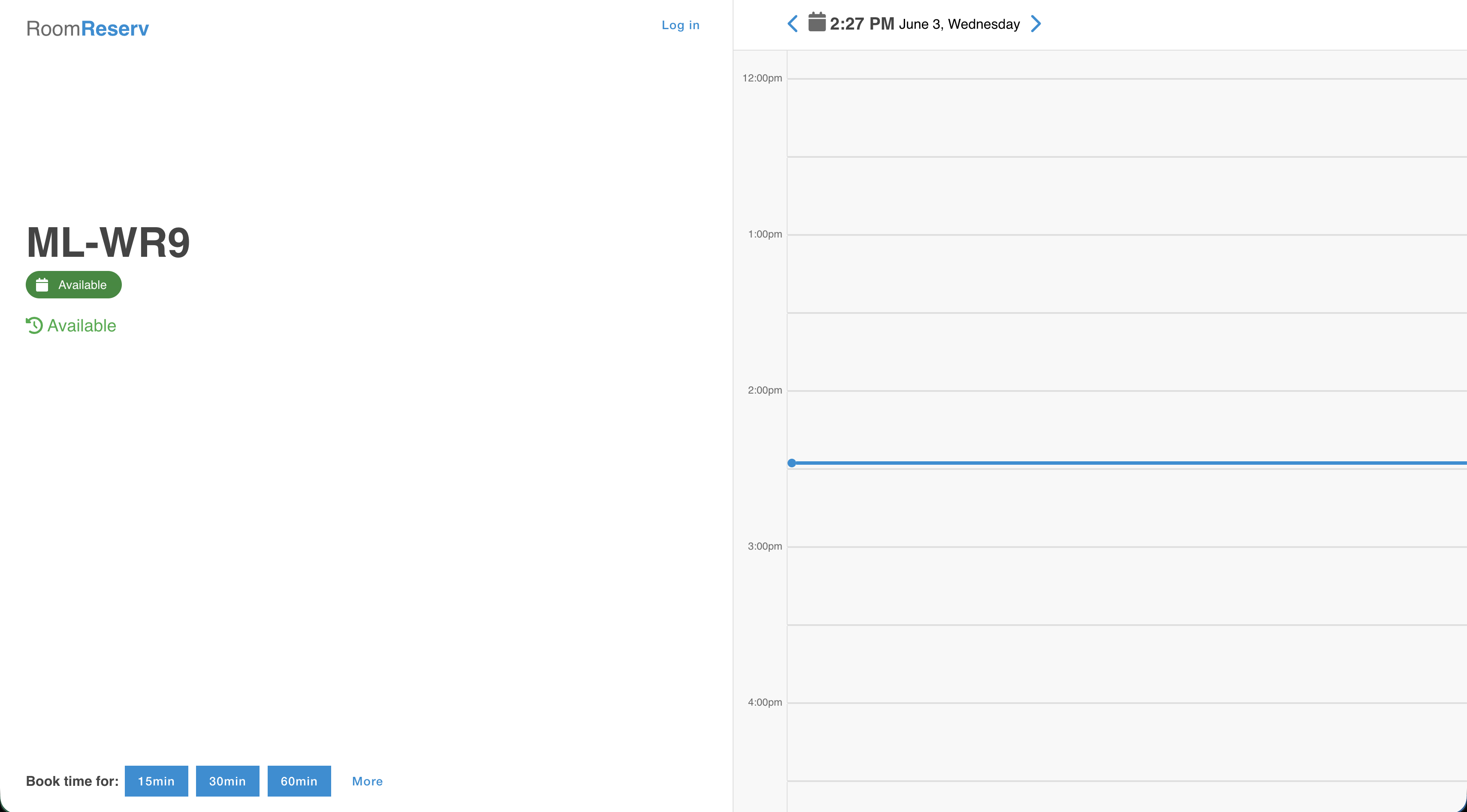
Task: Click the history clock icon beside Available
Action: [x=34, y=325]
